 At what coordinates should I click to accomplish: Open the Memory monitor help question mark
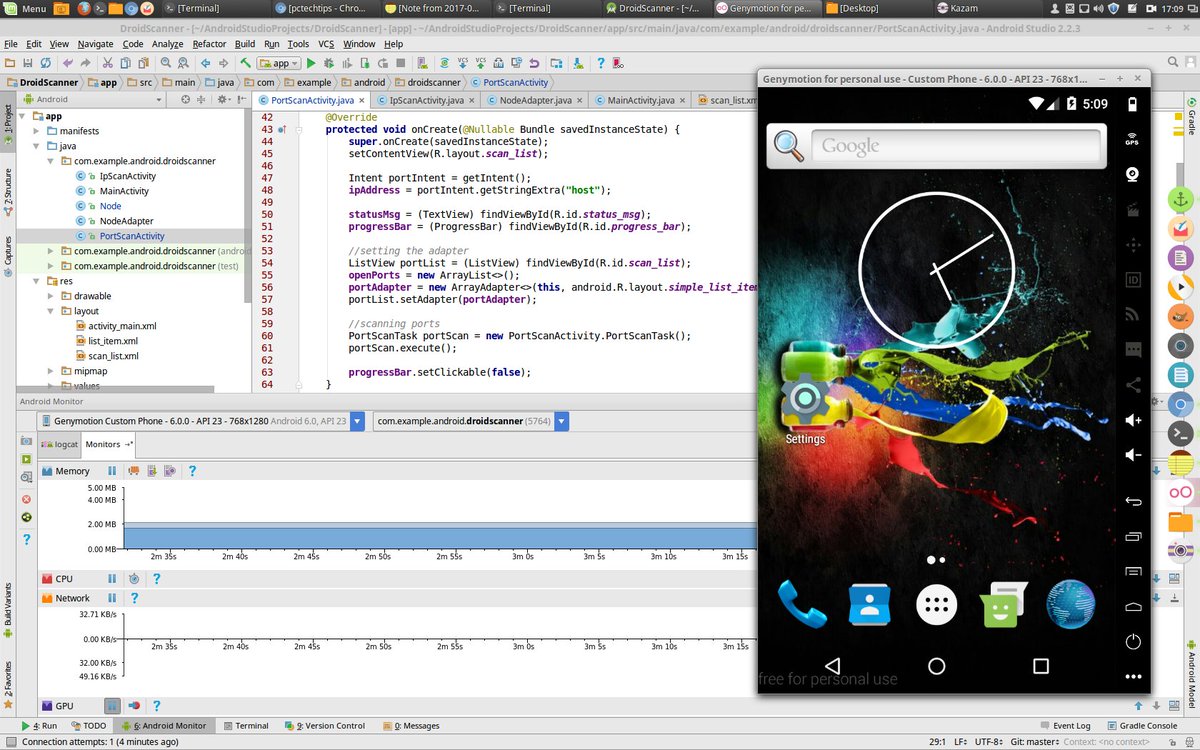(x=192, y=470)
